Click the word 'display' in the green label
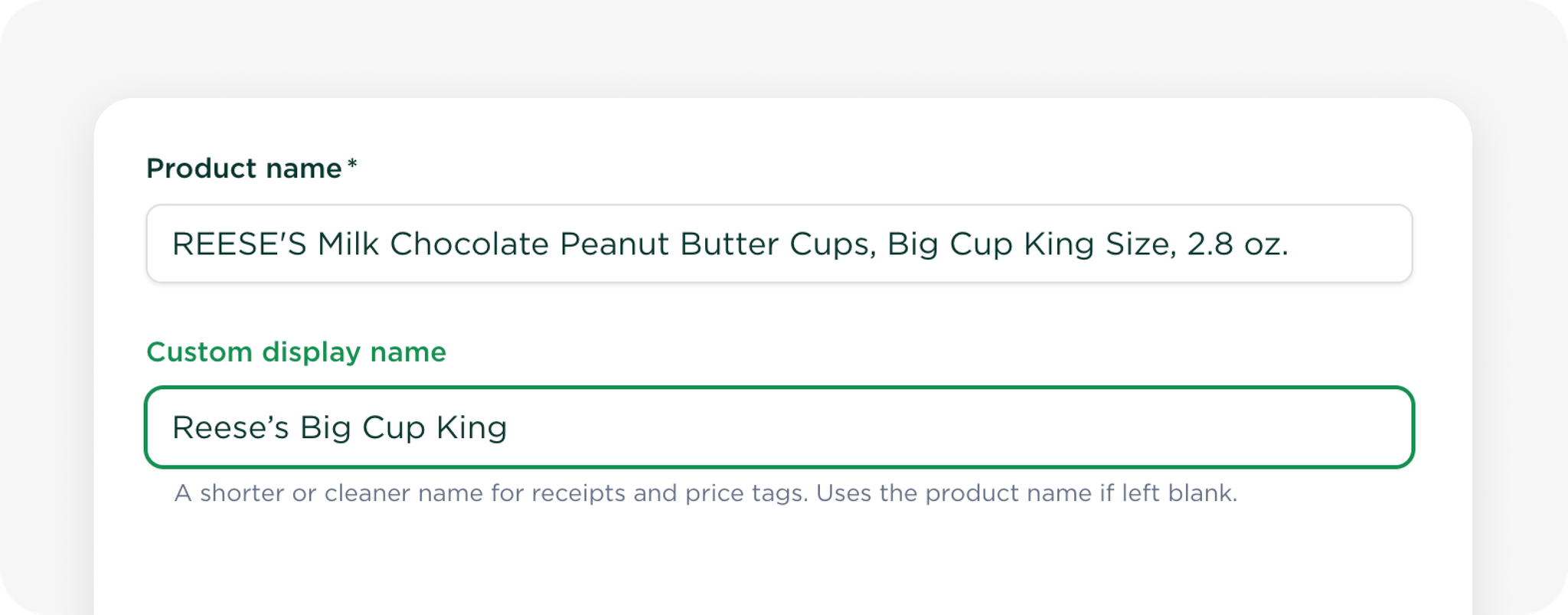The height and width of the screenshot is (615, 1568). click(x=311, y=352)
